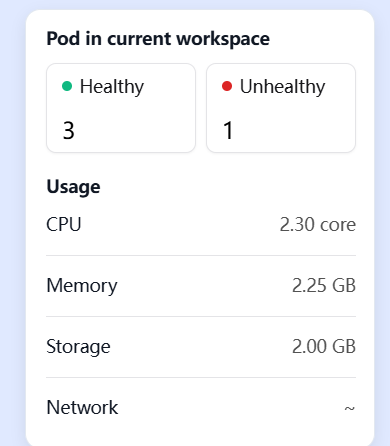Select the Healthy label text
This screenshot has height=446, width=390.
112,87
